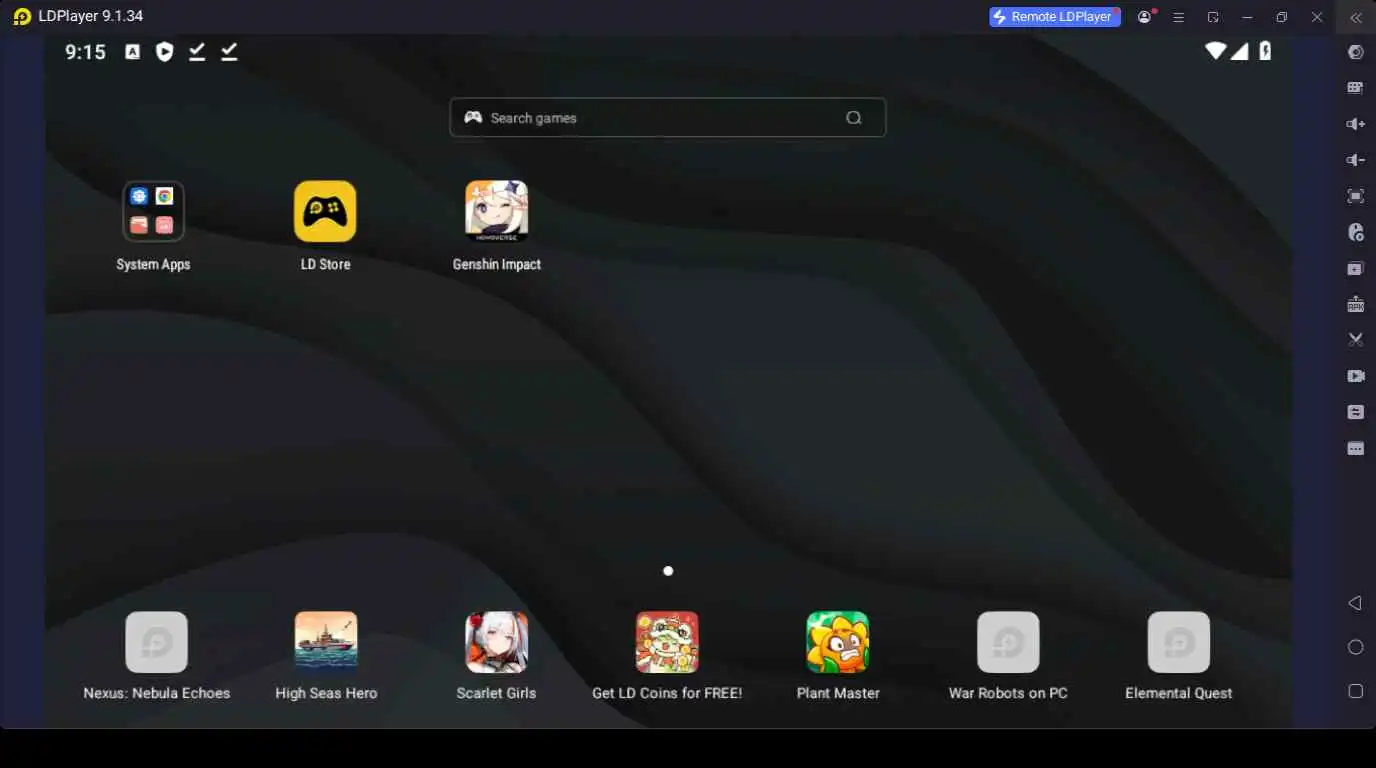
Task: Click the battery charging status icon
Action: pyautogui.click(x=1265, y=51)
